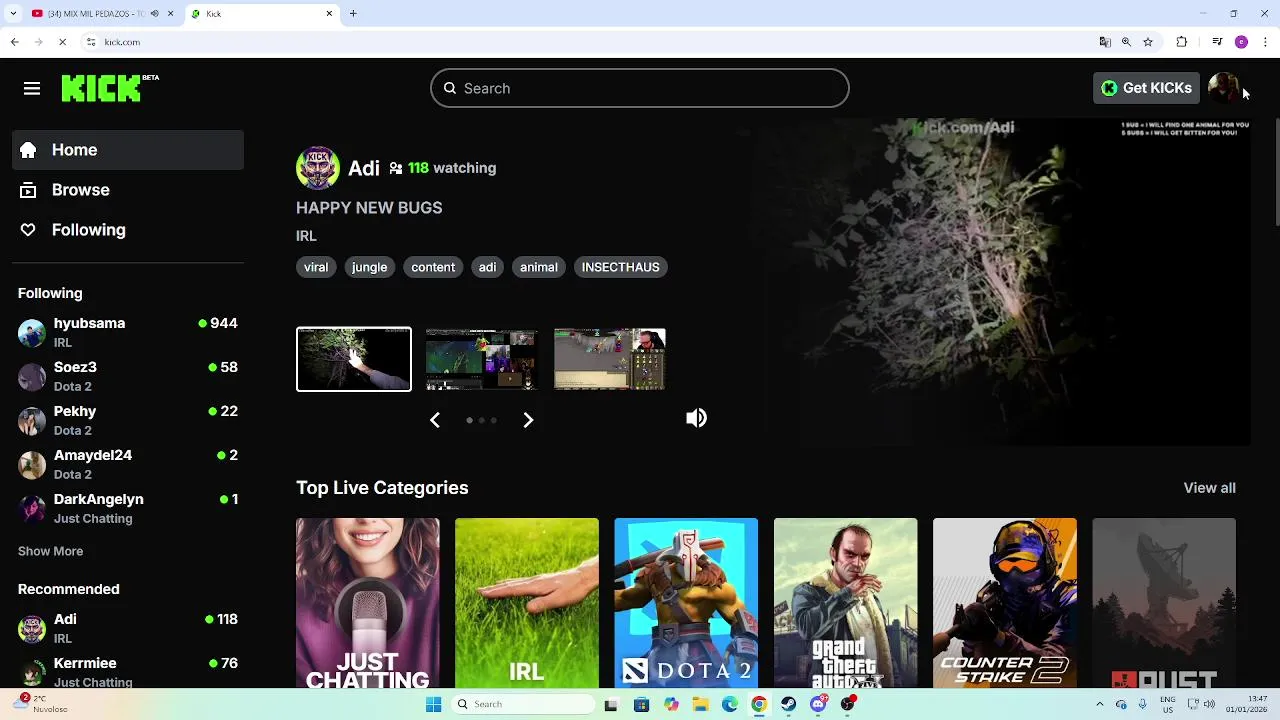Open the media controls icon
The image size is (1280, 720).
(1217, 42)
